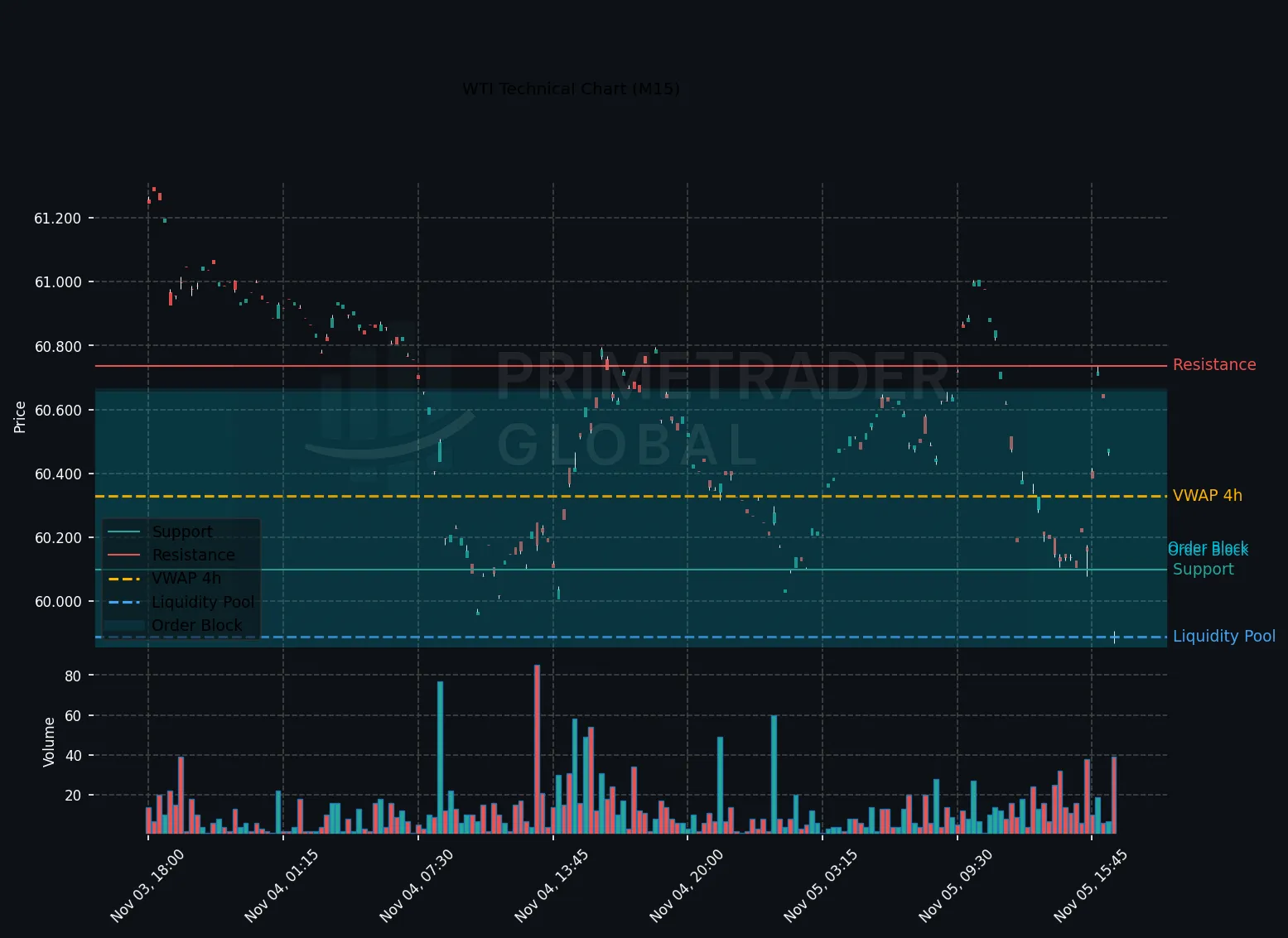This screenshot has height=938, width=1288.
Task: Click the tallest red volume bar
Action: tap(537, 749)
